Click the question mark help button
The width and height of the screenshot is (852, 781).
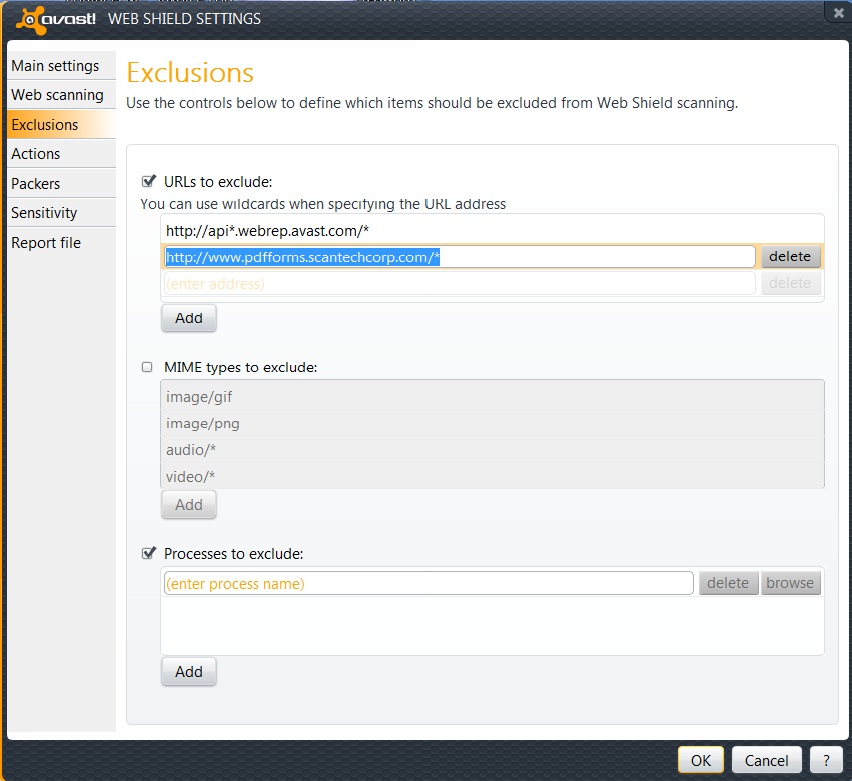coord(825,760)
